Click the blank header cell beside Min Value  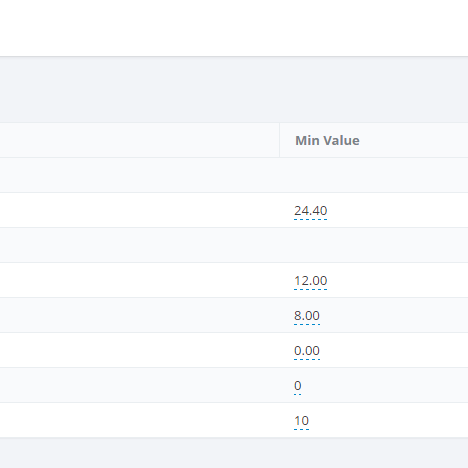[x=139, y=140]
